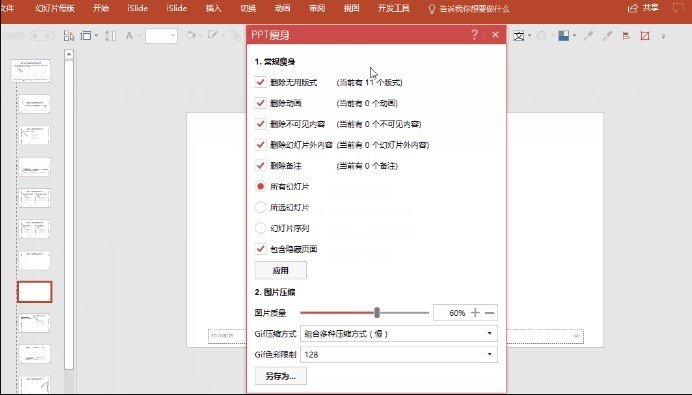Click the red crossed square icon

click(x=645, y=36)
